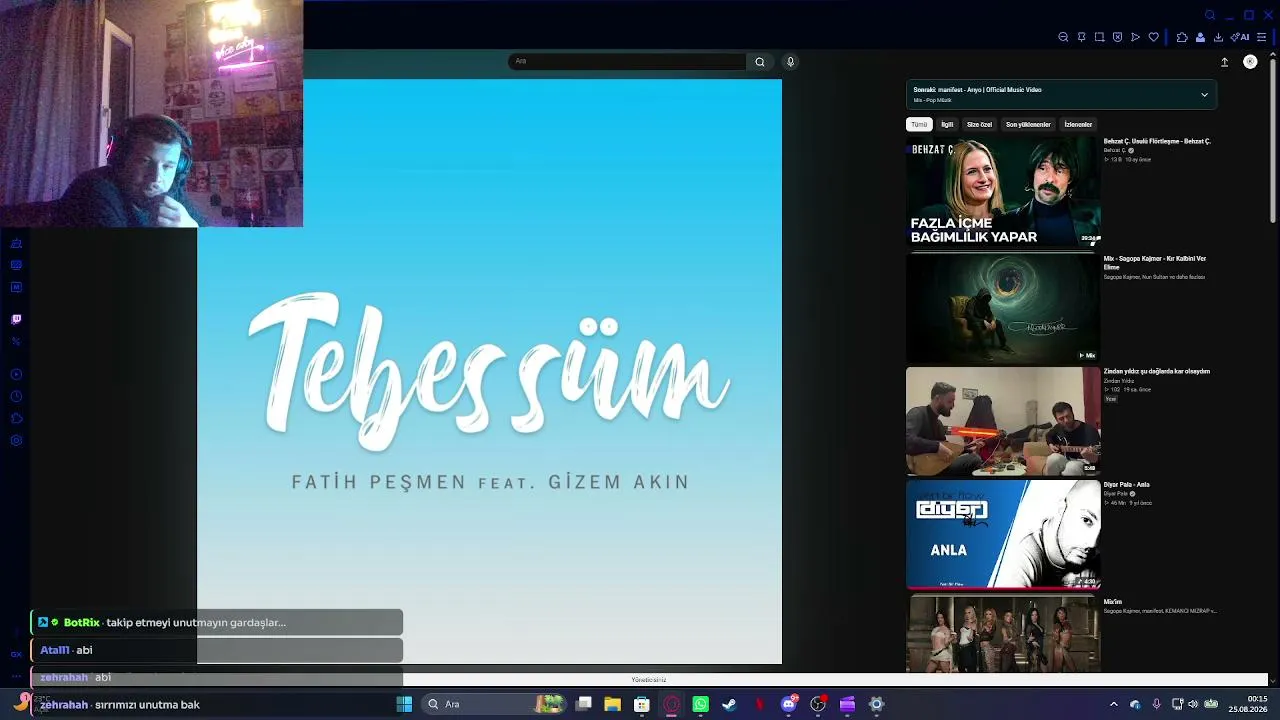Open the YouTube account avatar
Image resolution: width=1280 pixels, height=720 pixels.
click(1250, 62)
